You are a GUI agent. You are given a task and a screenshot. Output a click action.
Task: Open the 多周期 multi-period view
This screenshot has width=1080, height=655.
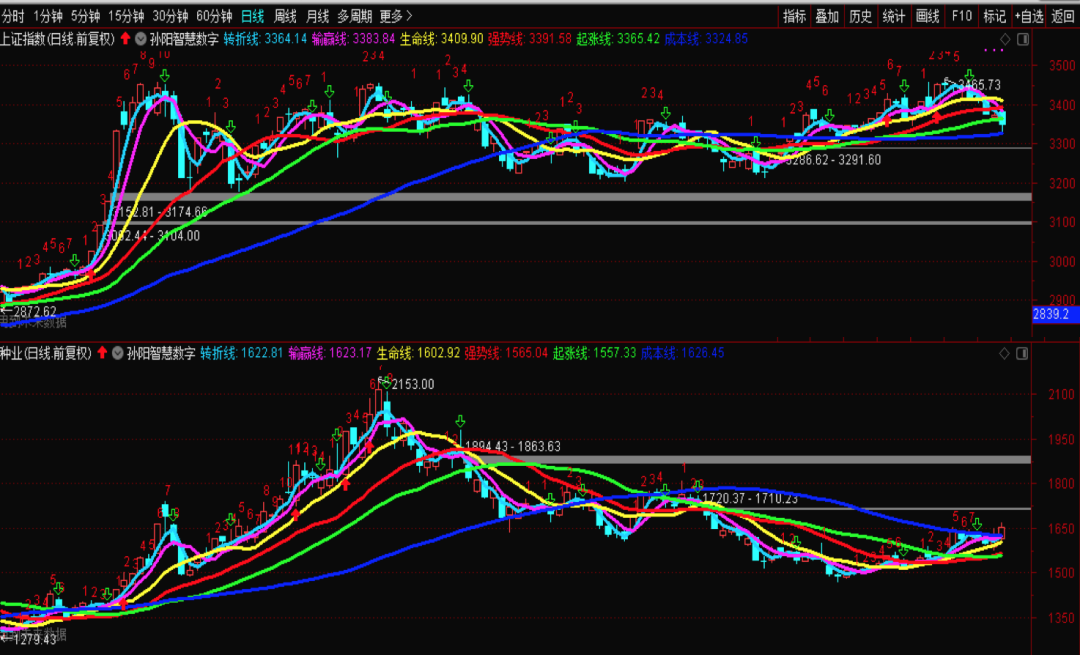click(354, 16)
